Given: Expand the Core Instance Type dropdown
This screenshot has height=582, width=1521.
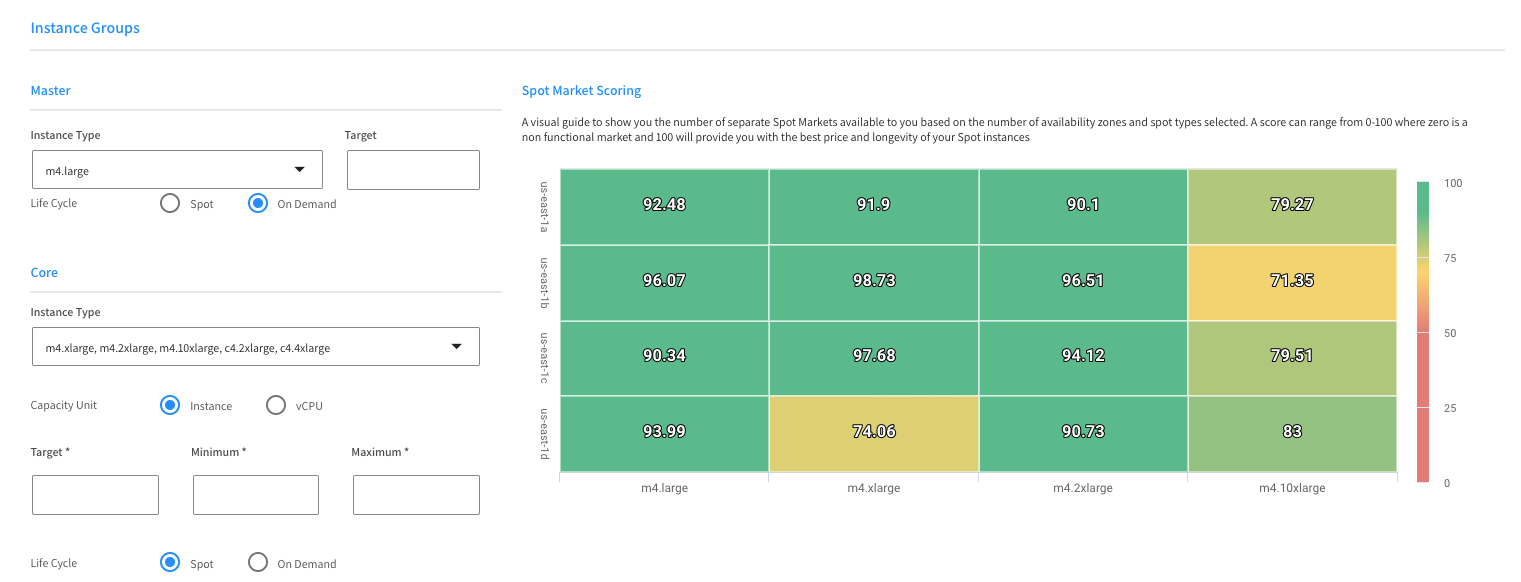Looking at the screenshot, I should point(255,347).
